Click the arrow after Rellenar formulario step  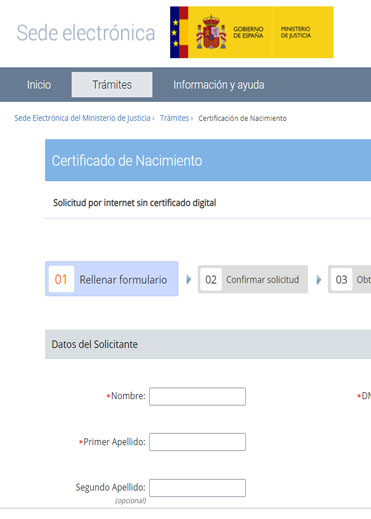pos(188,279)
